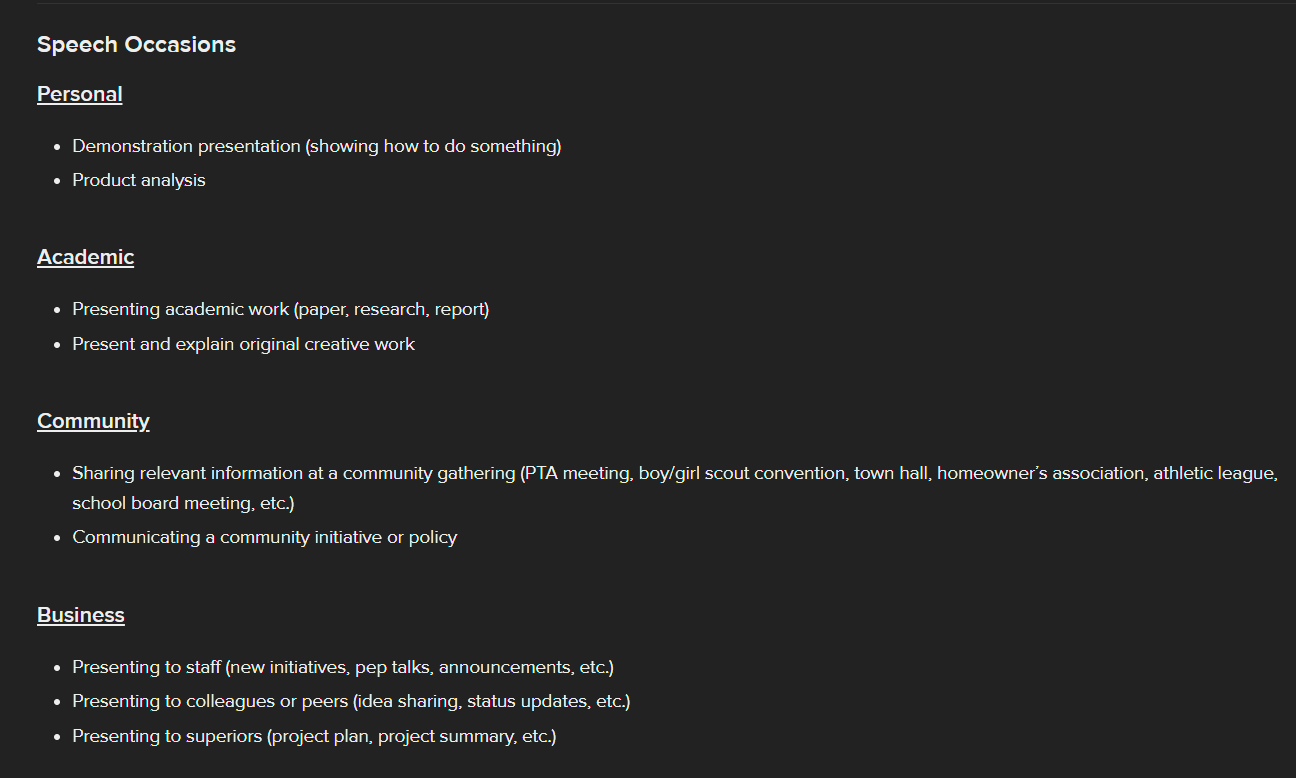Click Present and explain original creative work
This screenshot has height=778, width=1296.
[x=244, y=344]
